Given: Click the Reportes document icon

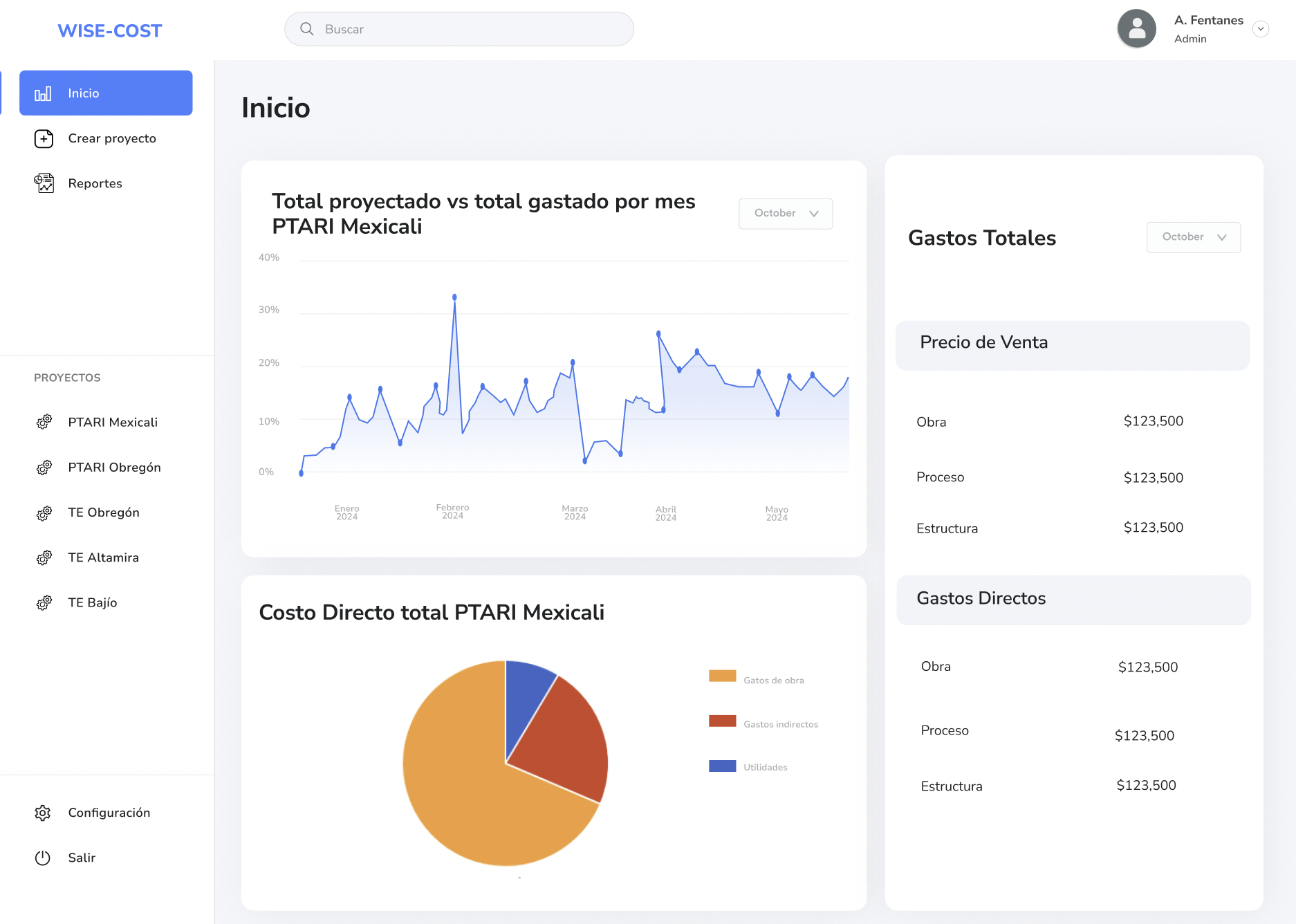Looking at the screenshot, I should tap(44, 183).
